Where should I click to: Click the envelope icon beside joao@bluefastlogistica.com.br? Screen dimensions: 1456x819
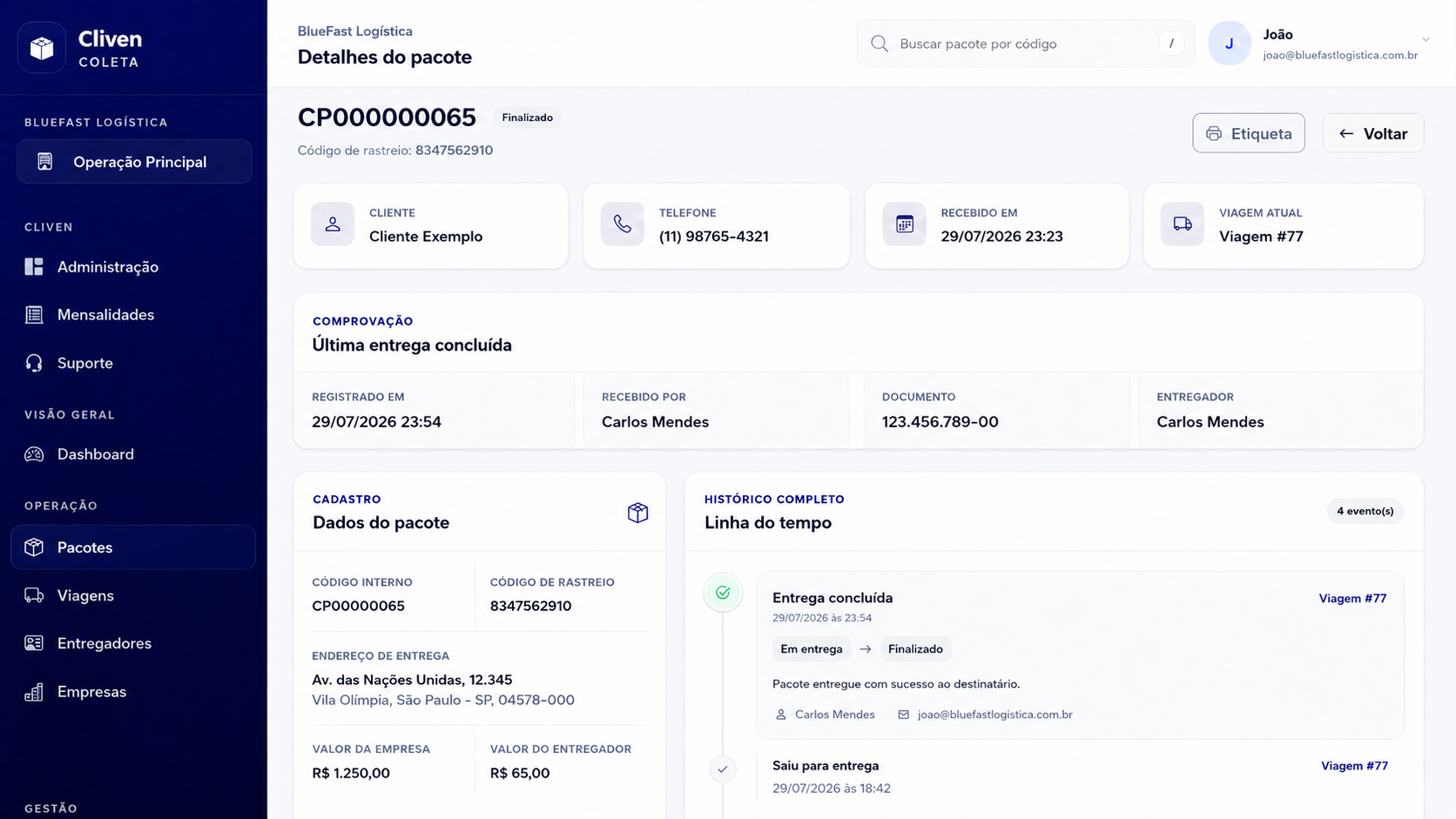(904, 715)
